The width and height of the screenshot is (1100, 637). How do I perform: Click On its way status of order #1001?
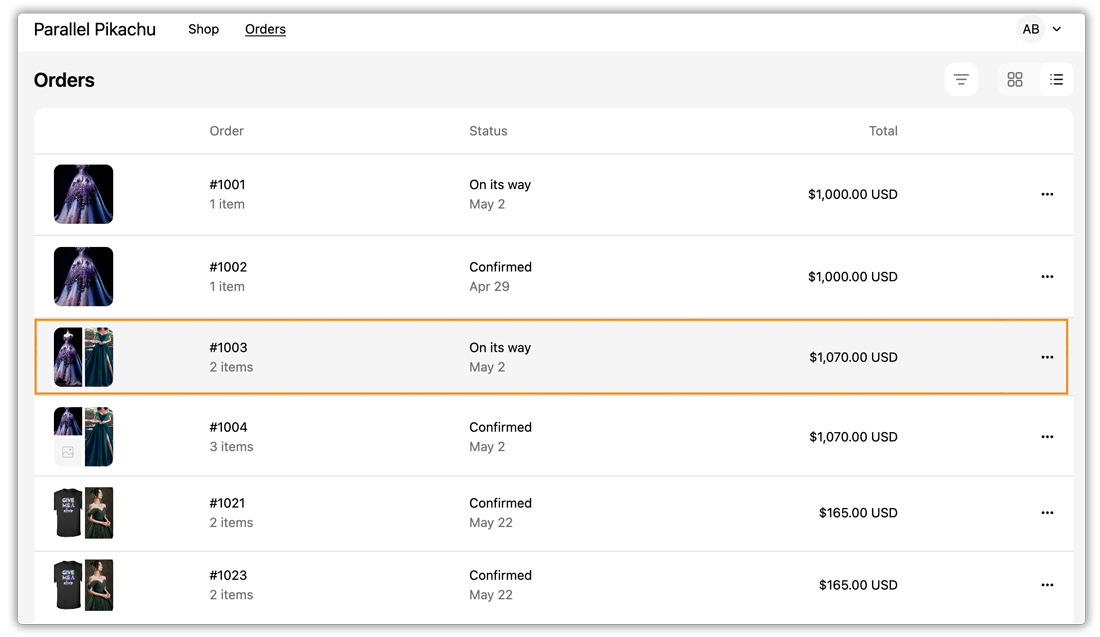pyautogui.click(x=500, y=185)
